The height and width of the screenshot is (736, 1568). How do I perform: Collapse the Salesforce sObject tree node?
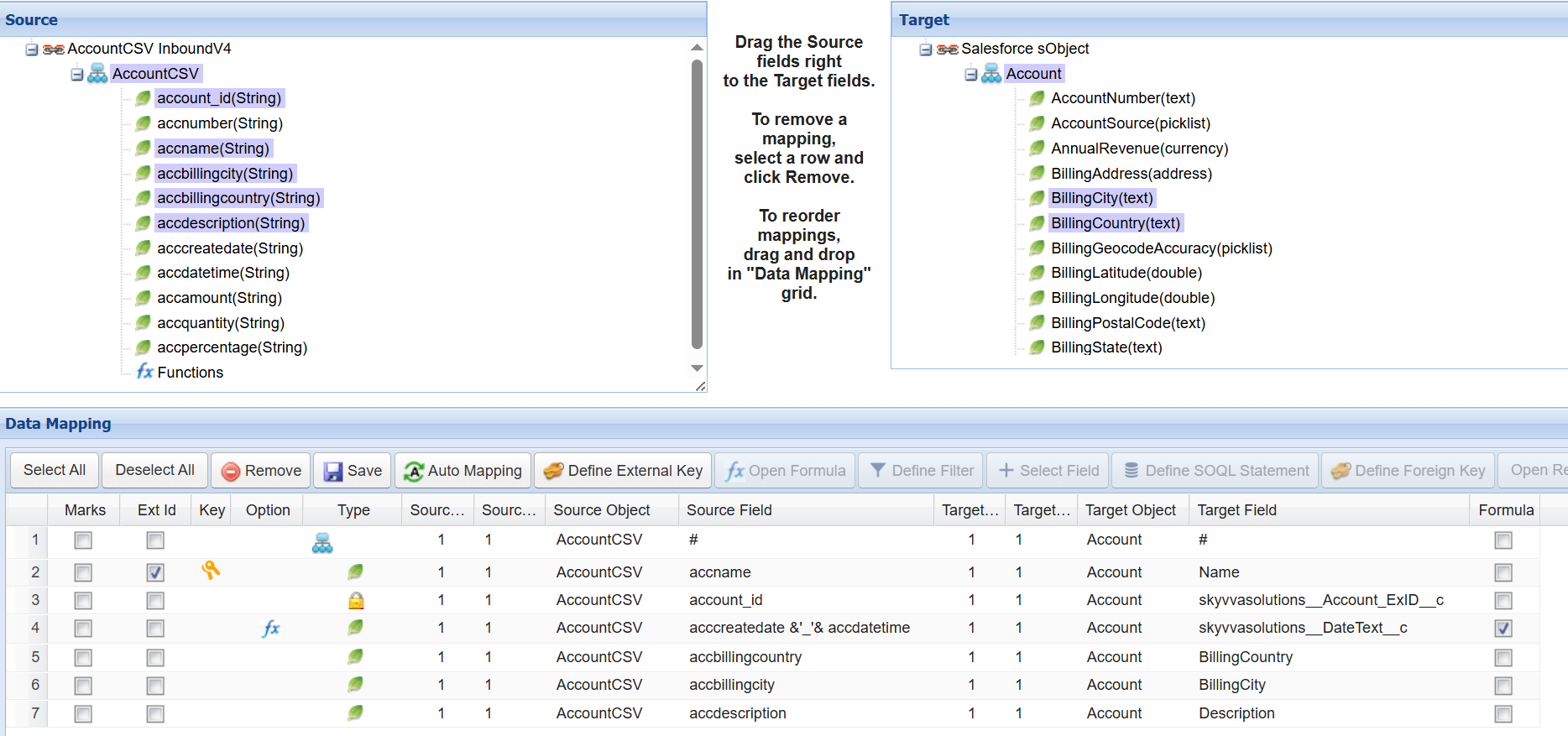[926, 50]
